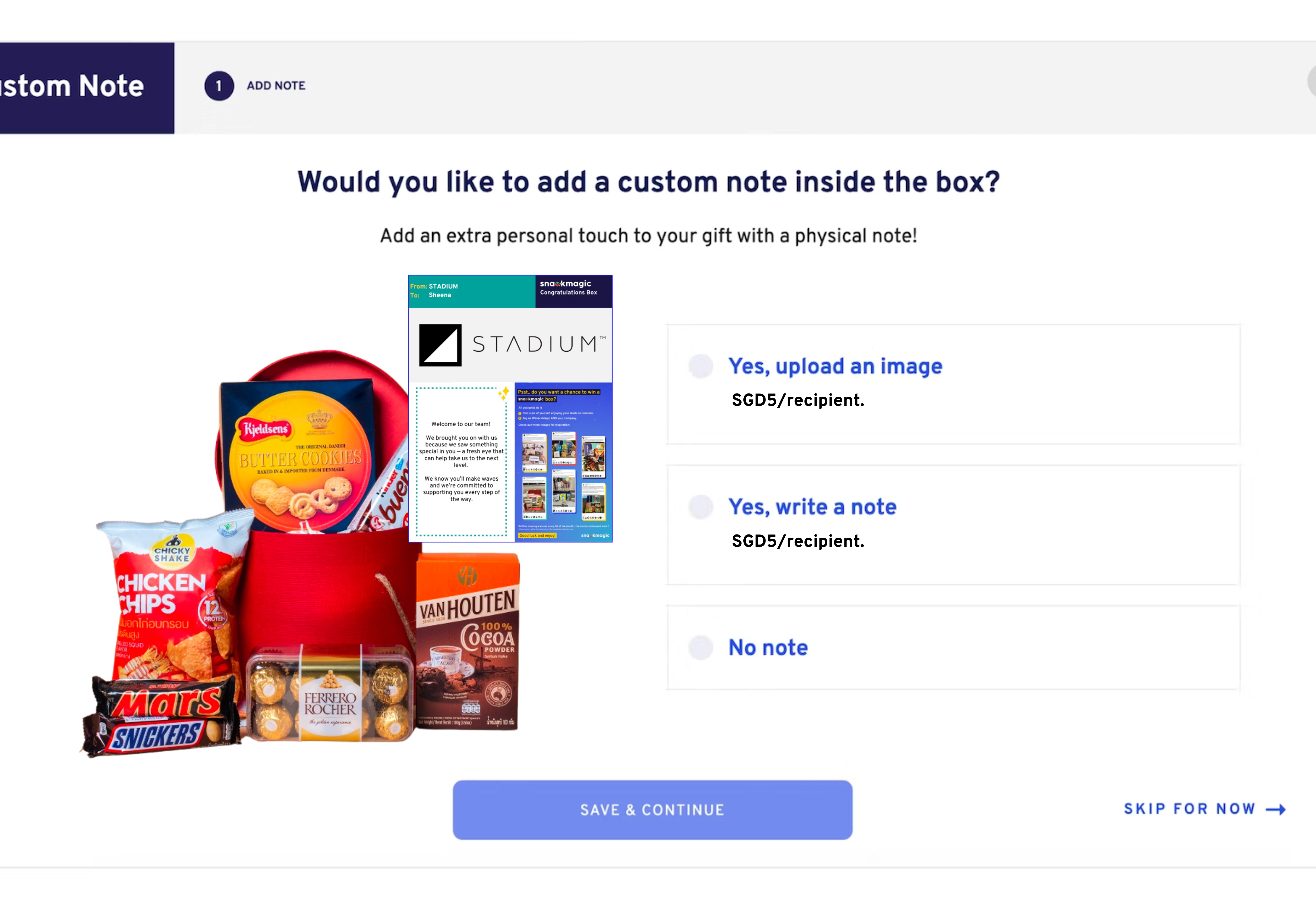Select the 'No note' radio button
1316x909 pixels.
pos(701,647)
